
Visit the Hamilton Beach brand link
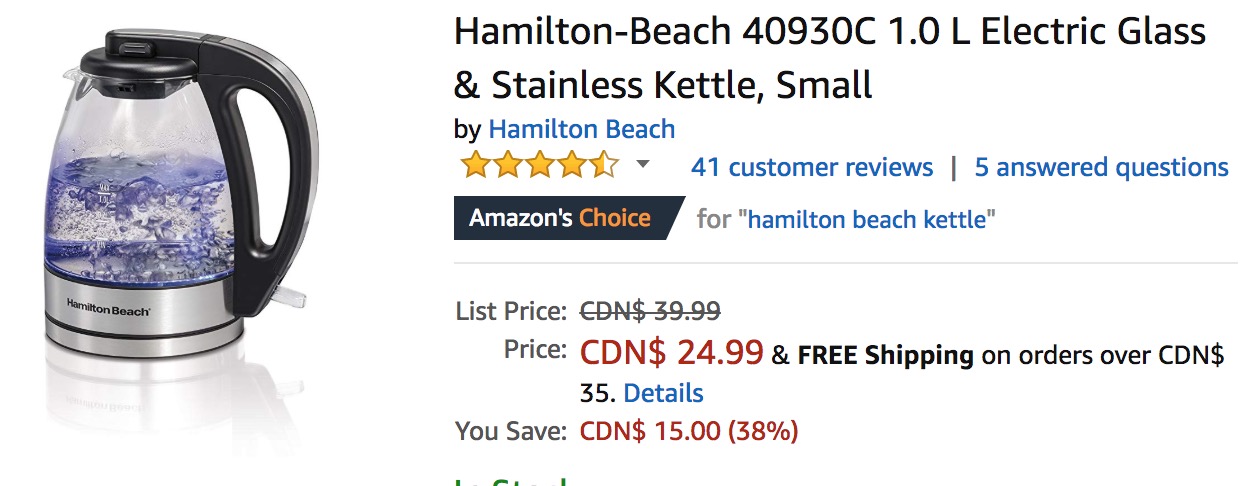coord(582,129)
